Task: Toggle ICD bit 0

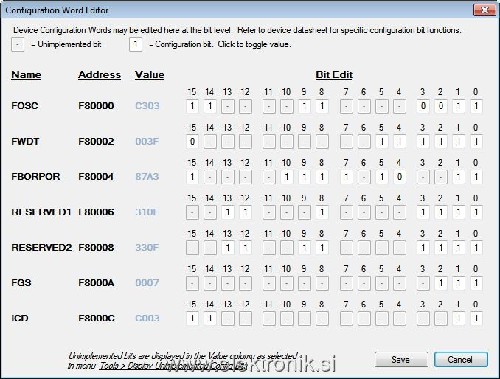Action: pos(476,319)
